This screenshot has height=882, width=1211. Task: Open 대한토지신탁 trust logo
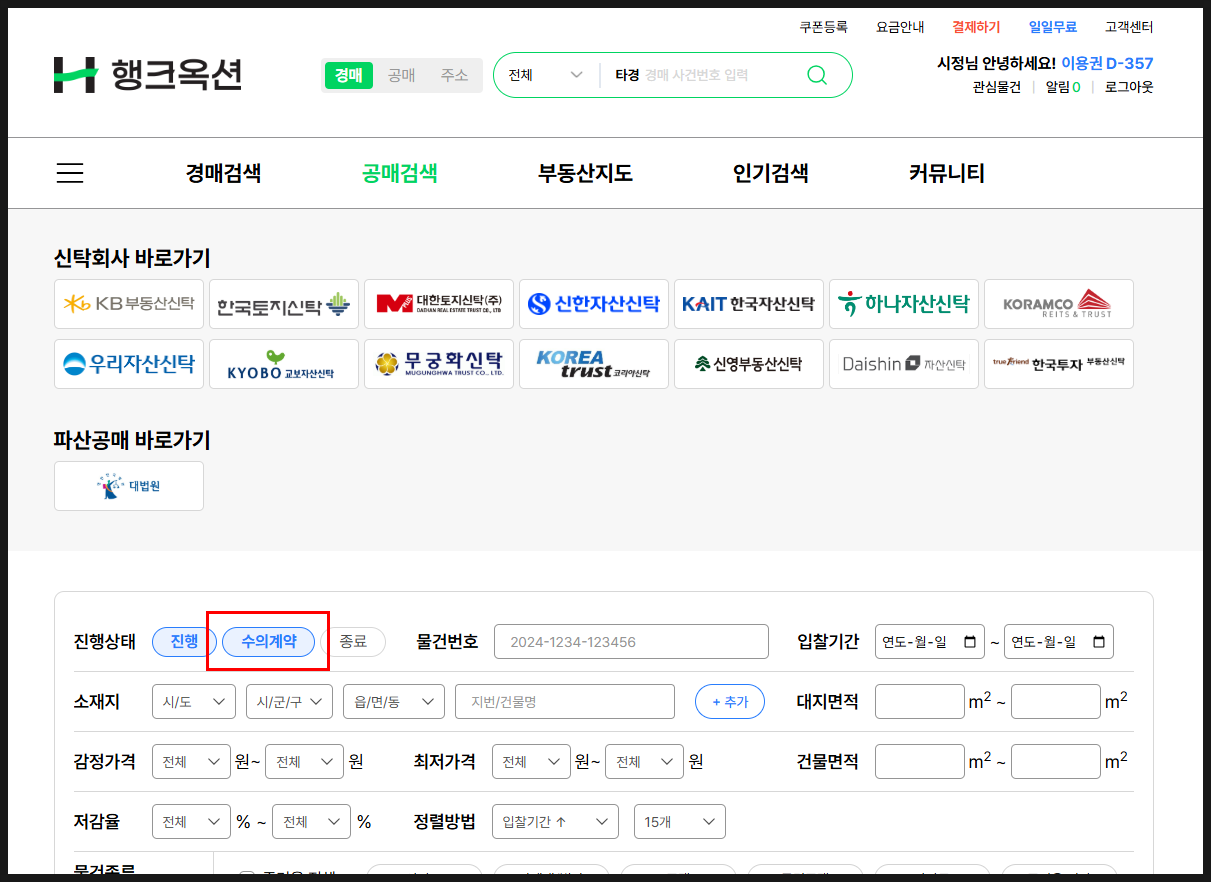point(439,304)
